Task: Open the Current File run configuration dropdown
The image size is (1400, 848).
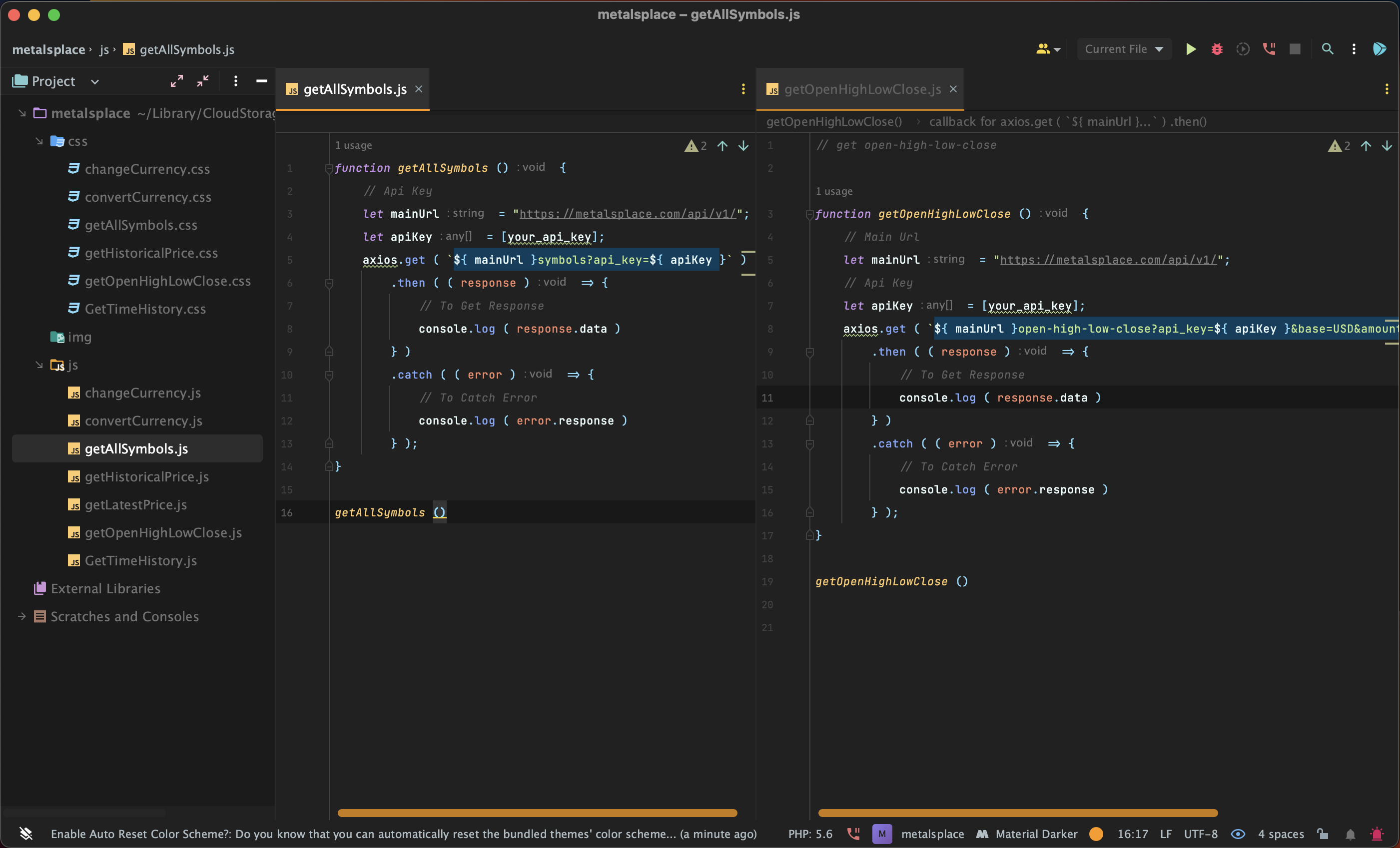Action: click(x=1124, y=49)
